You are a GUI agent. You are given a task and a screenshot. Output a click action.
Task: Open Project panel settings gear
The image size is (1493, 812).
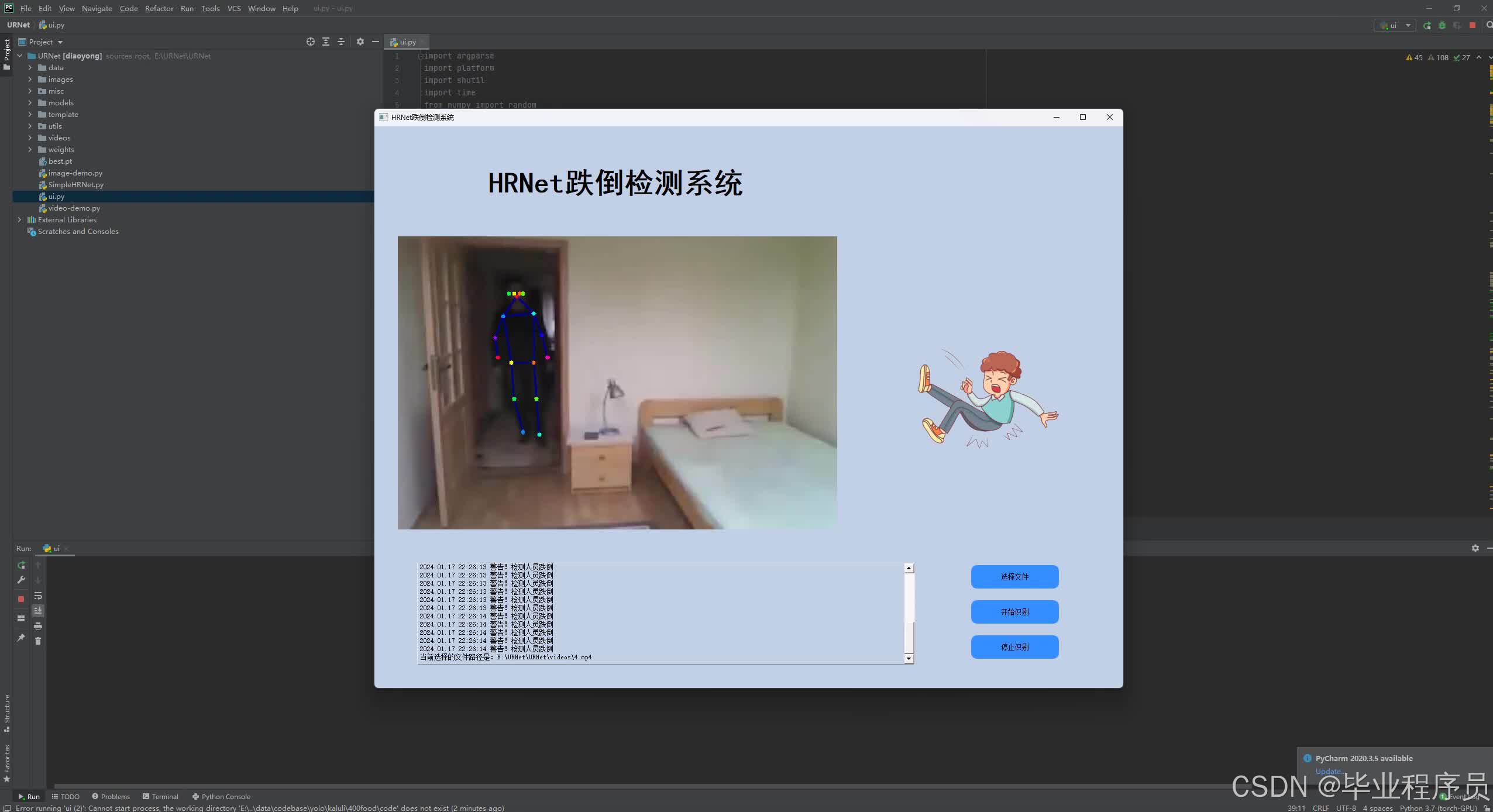coord(360,42)
